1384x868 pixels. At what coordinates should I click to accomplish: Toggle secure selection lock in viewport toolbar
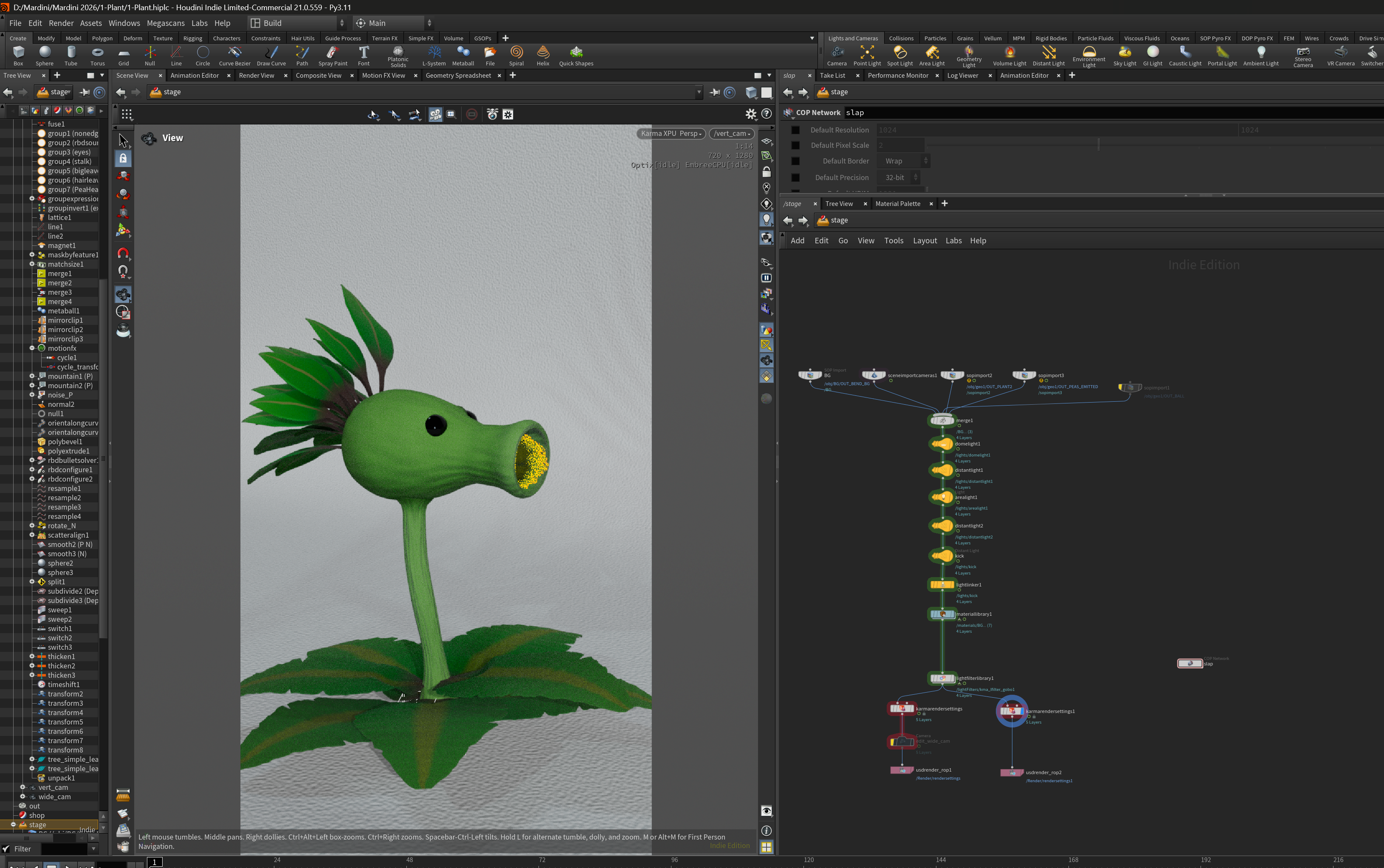tap(123, 159)
